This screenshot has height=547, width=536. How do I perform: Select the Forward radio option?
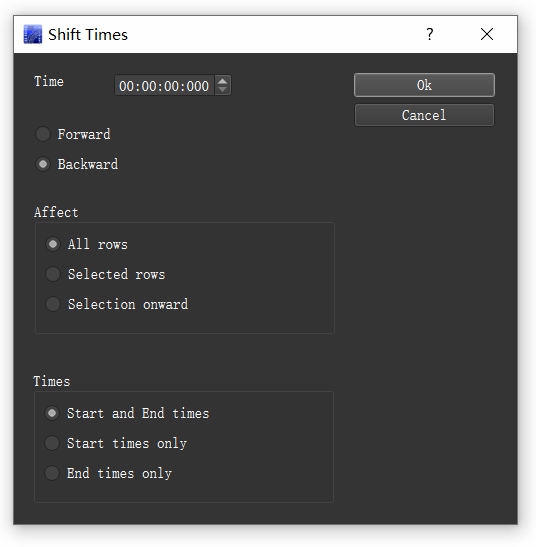pos(73,134)
